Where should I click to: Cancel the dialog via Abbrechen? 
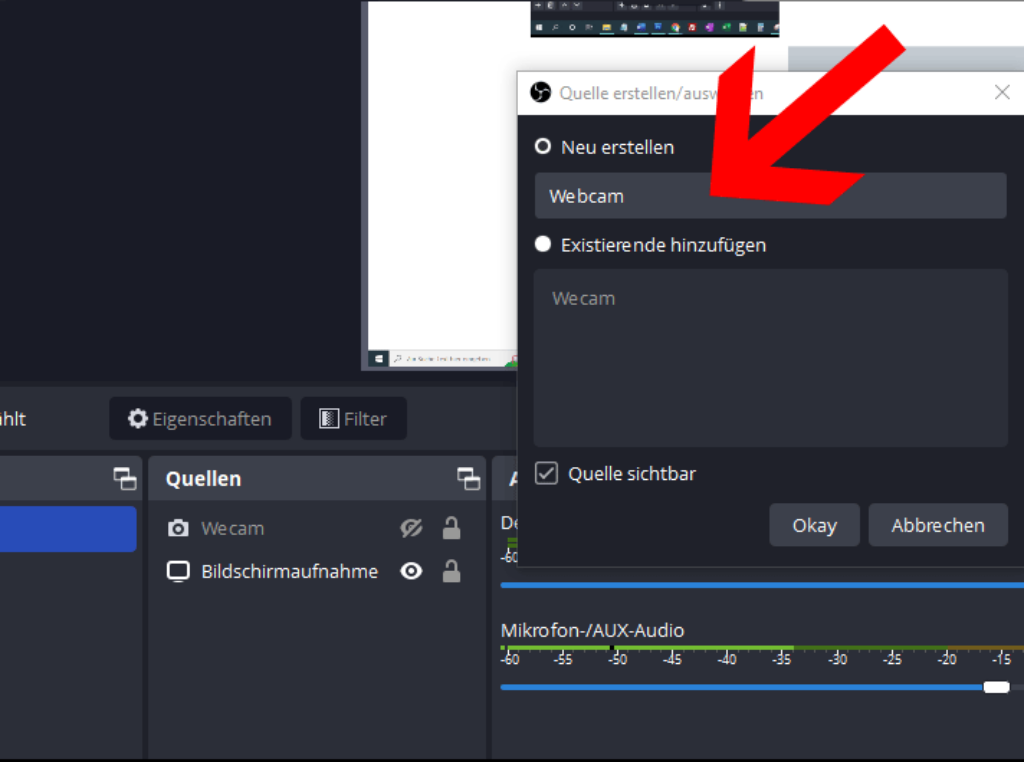(938, 524)
